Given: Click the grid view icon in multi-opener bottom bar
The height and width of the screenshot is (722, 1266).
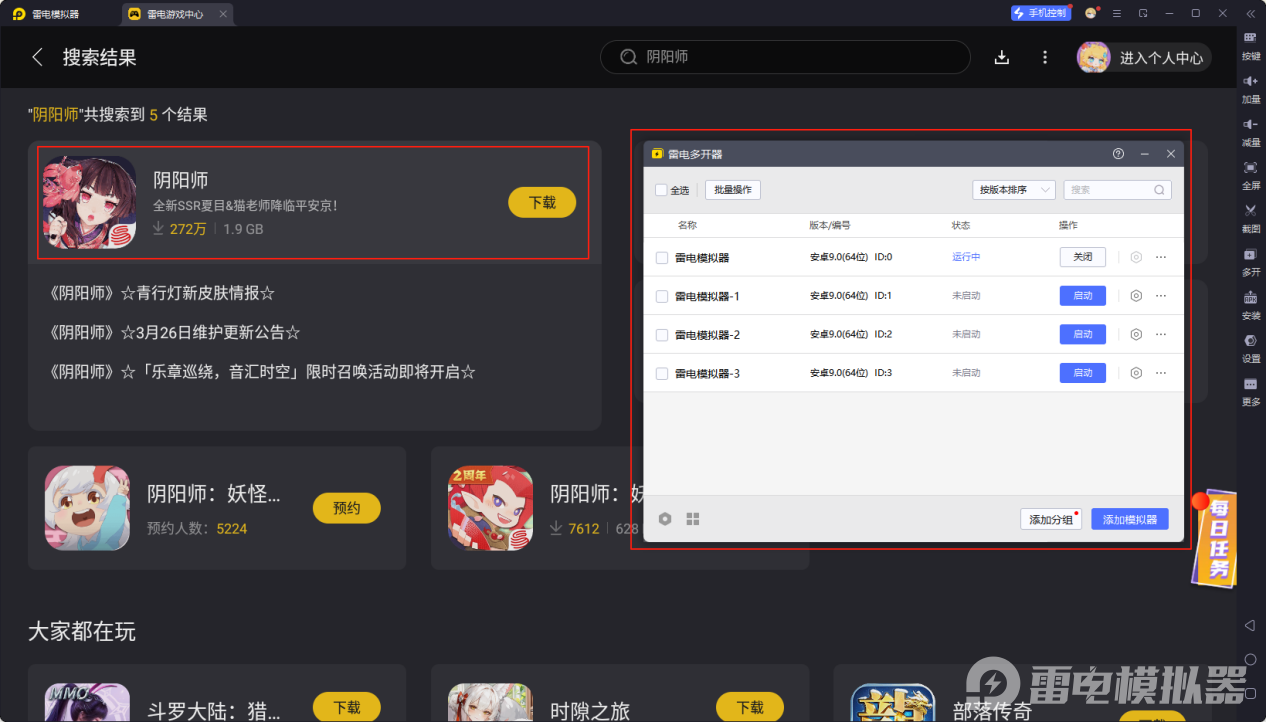Looking at the screenshot, I should tap(693, 519).
